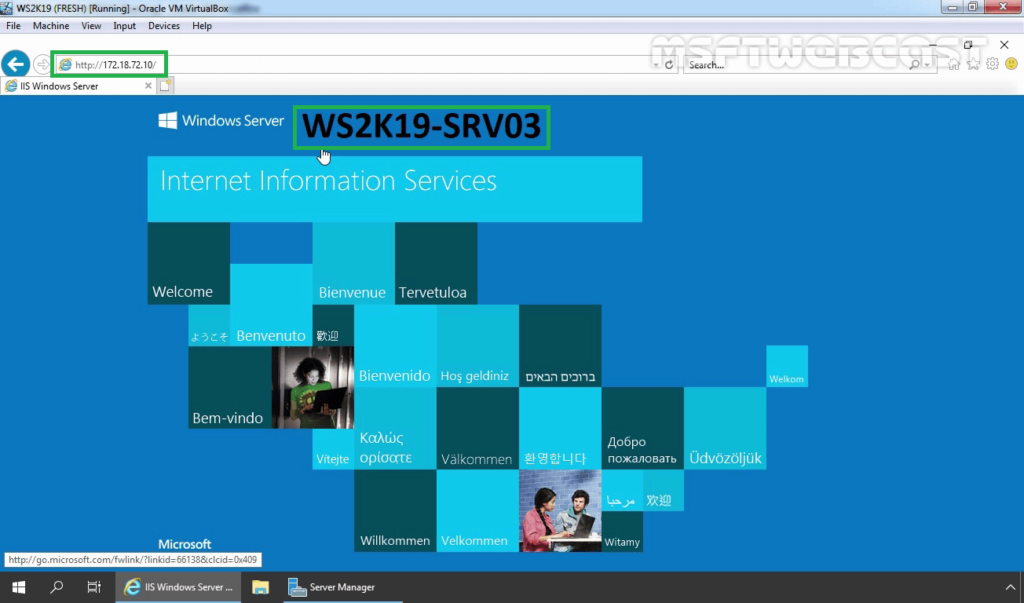This screenshot has height=603, width=1024.
Task: Click the address bar URL field
Action: coord(353,65)
